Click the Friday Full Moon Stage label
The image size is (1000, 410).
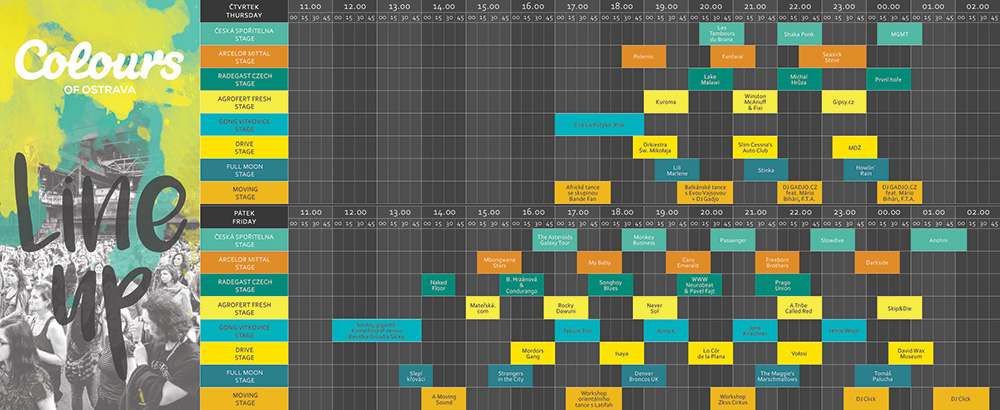click(x=244, y=377)
